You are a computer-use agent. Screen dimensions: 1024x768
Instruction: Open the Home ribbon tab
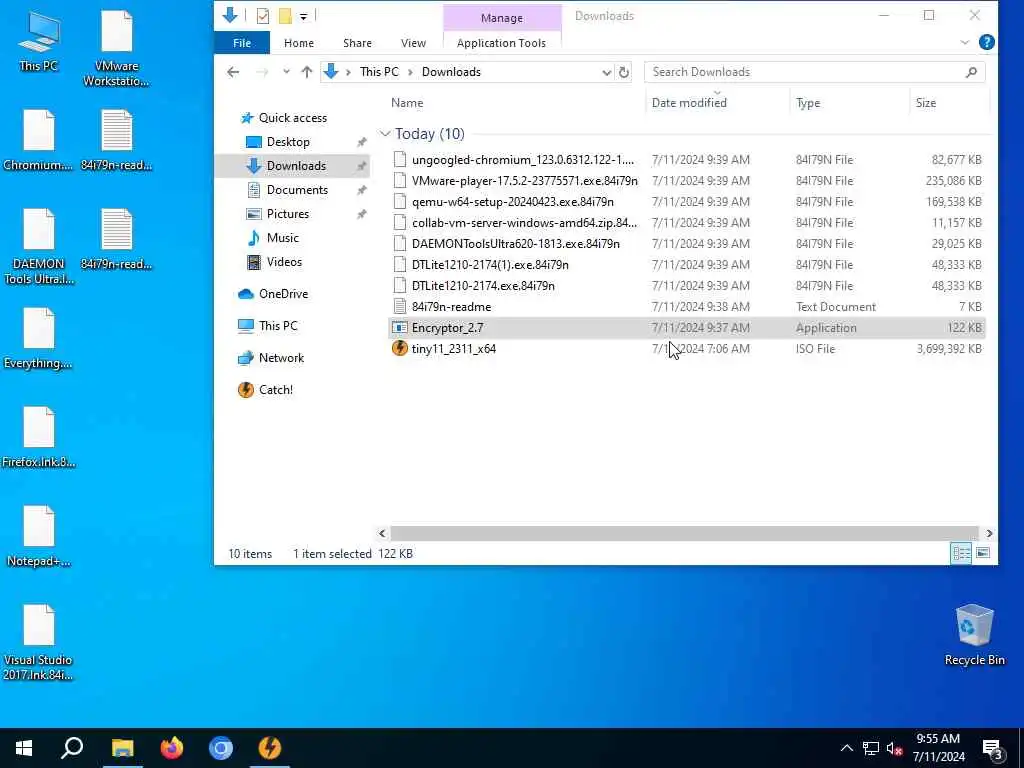tap(299, 43)
